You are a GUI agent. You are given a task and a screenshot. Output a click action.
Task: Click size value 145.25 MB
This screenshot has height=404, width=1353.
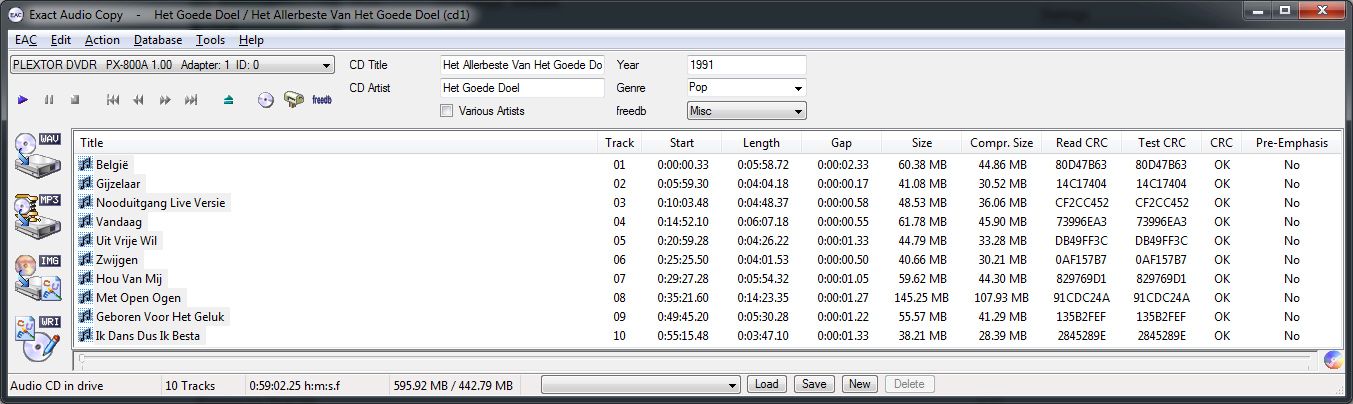tap(922, 298)
